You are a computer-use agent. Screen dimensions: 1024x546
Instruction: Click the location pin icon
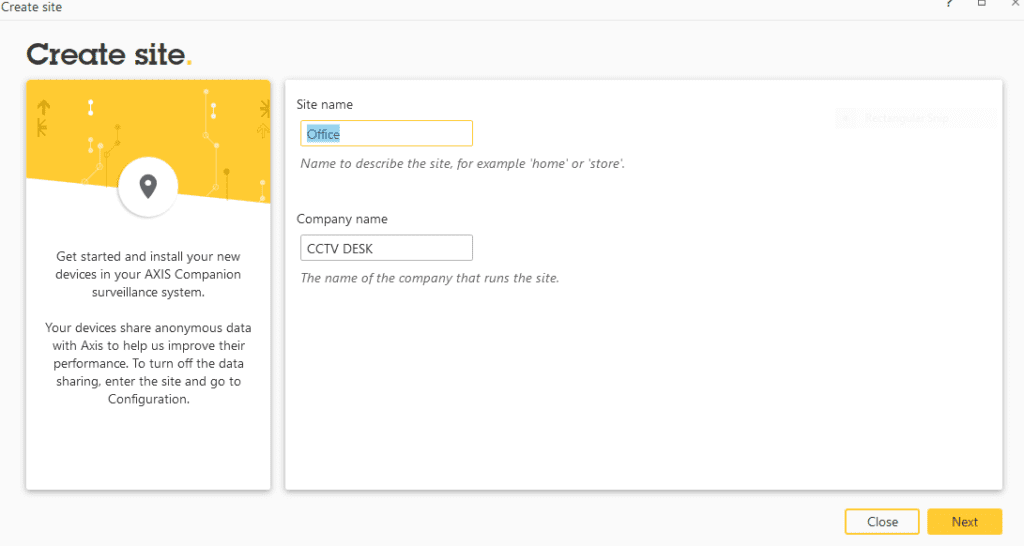pyautogui.click(x=148, y=186)
